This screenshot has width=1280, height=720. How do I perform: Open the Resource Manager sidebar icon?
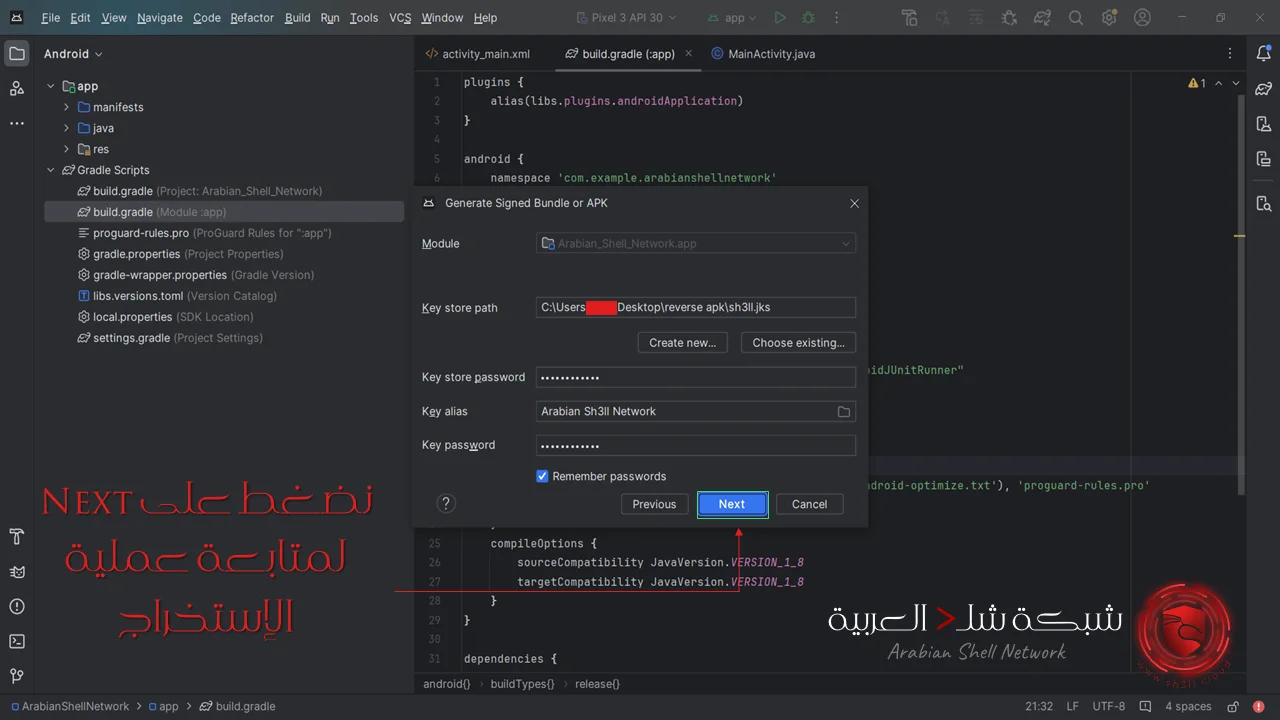tap(17, 88)
